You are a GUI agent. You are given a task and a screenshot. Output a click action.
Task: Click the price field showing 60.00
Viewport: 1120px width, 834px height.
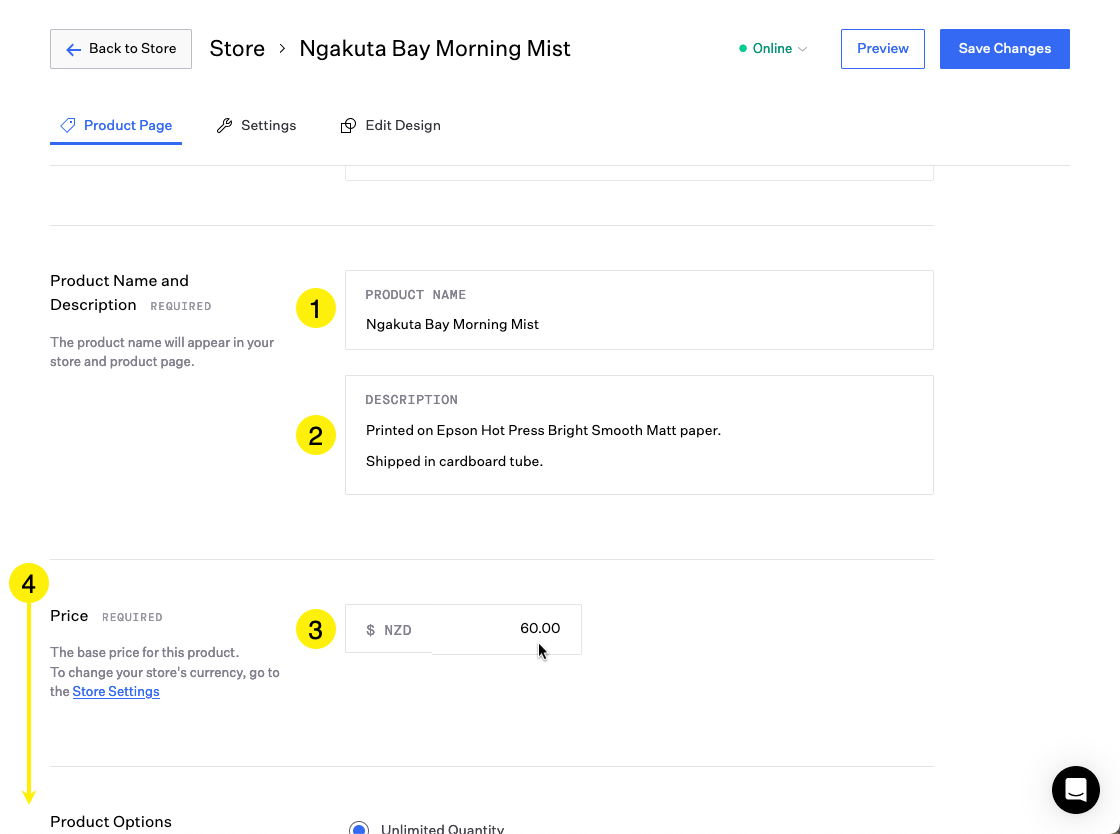(x=510, y=629)
